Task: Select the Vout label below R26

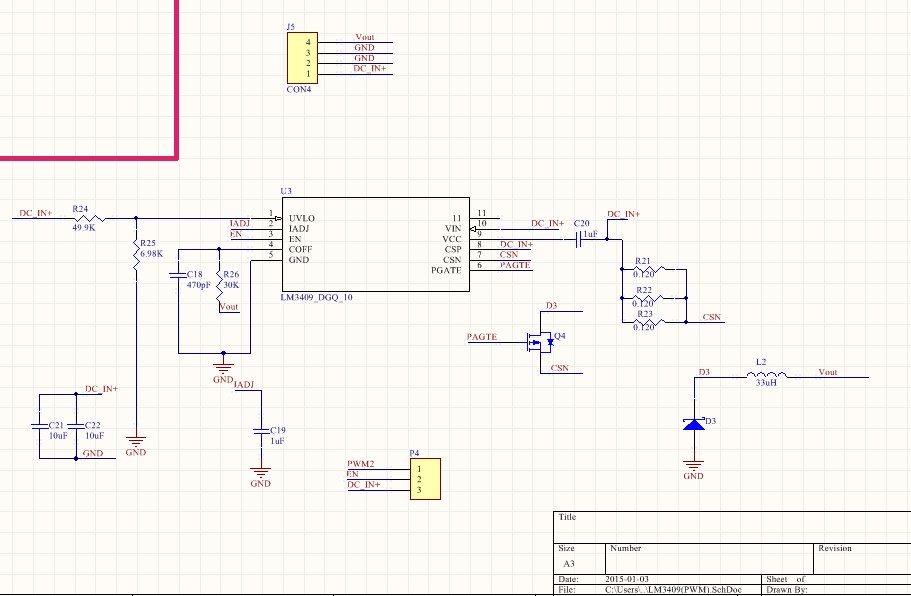Action: click(229, 307)
